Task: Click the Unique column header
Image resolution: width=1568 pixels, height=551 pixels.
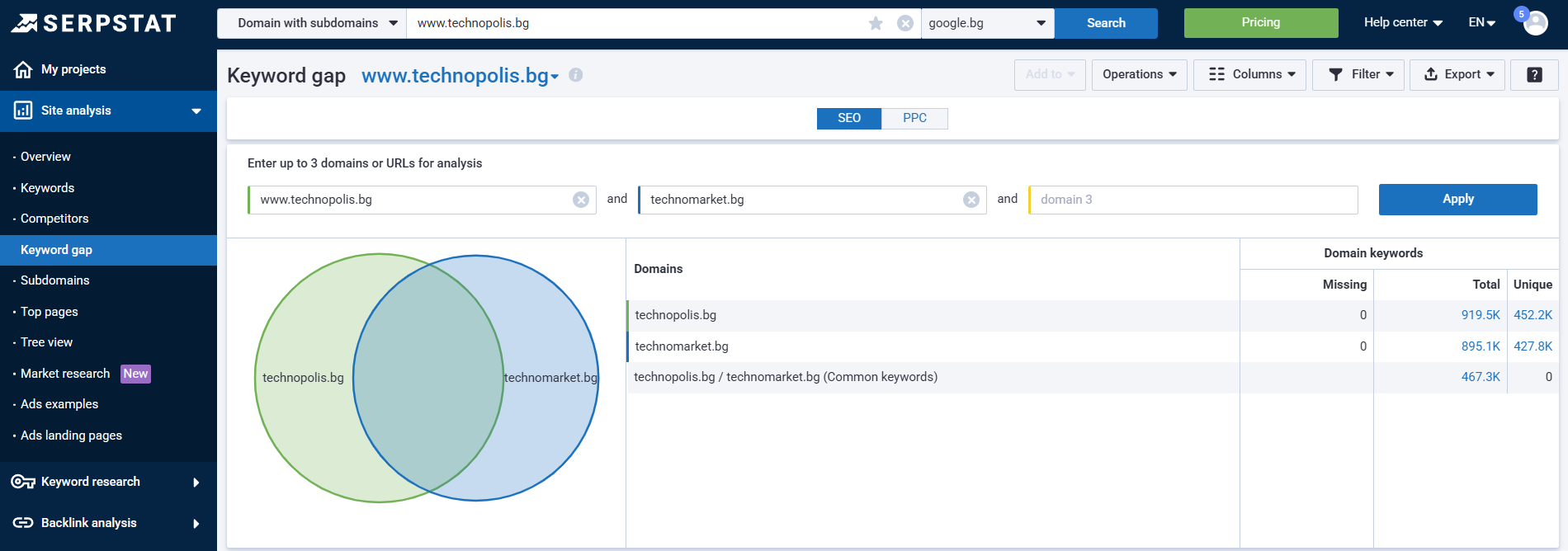Action: point(1533,285)
